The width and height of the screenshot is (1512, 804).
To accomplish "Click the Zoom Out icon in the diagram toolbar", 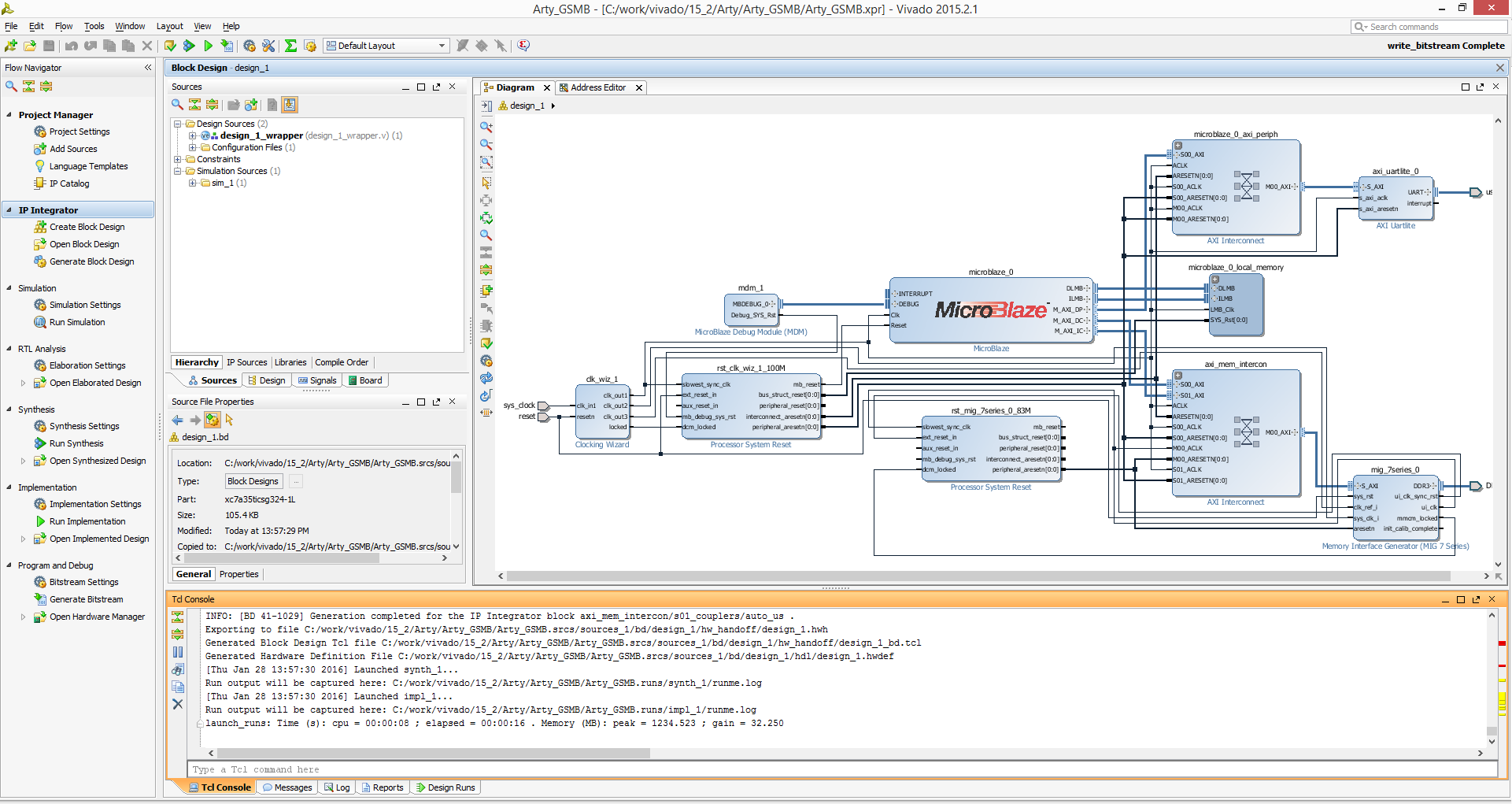I will pos(486,145).
